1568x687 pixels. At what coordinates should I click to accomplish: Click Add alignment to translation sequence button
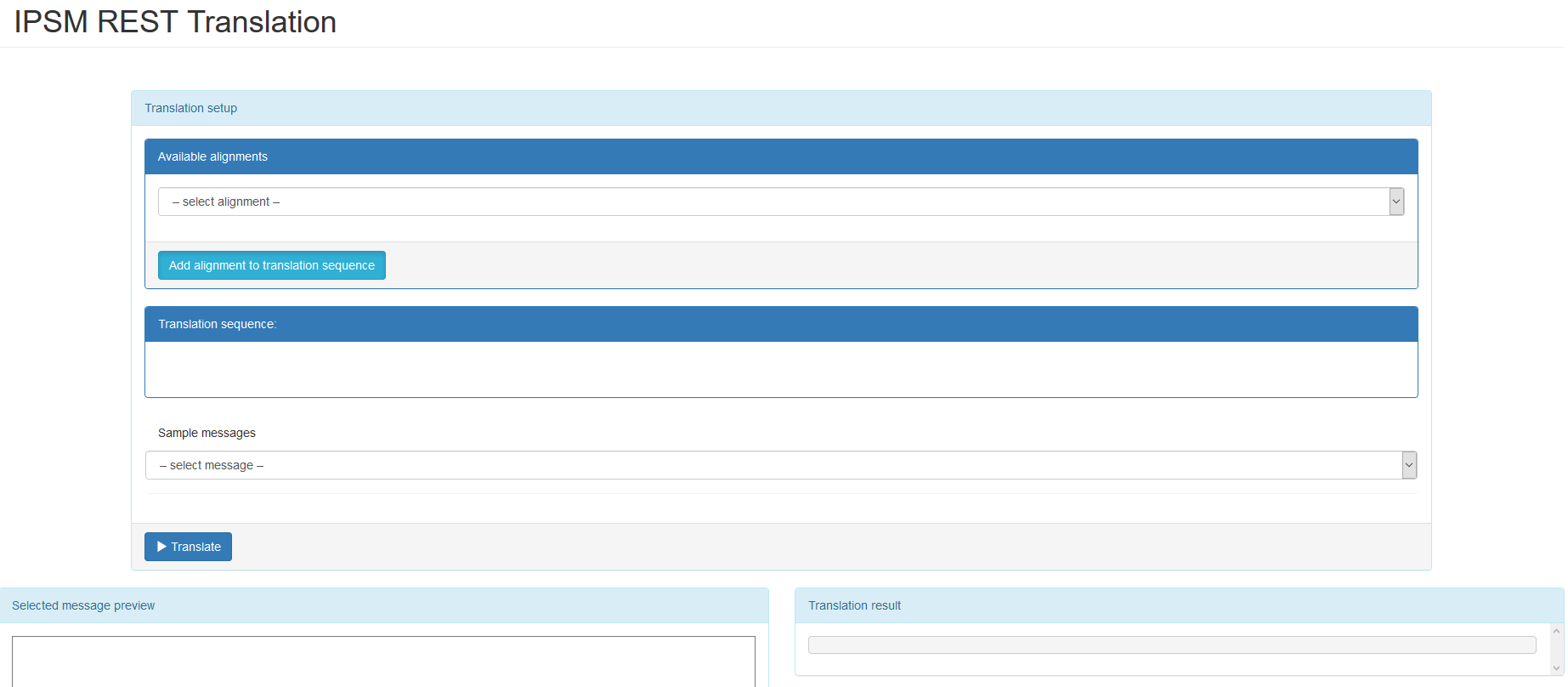point(272,265)
